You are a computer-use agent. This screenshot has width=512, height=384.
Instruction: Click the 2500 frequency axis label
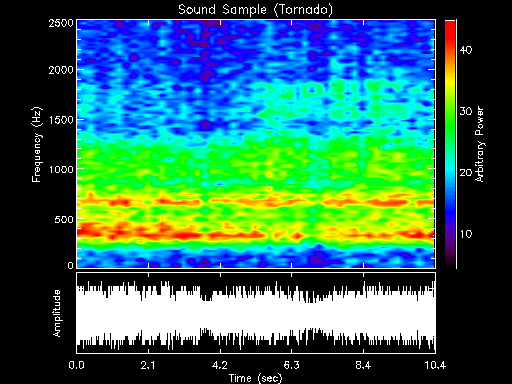point(61,23)
